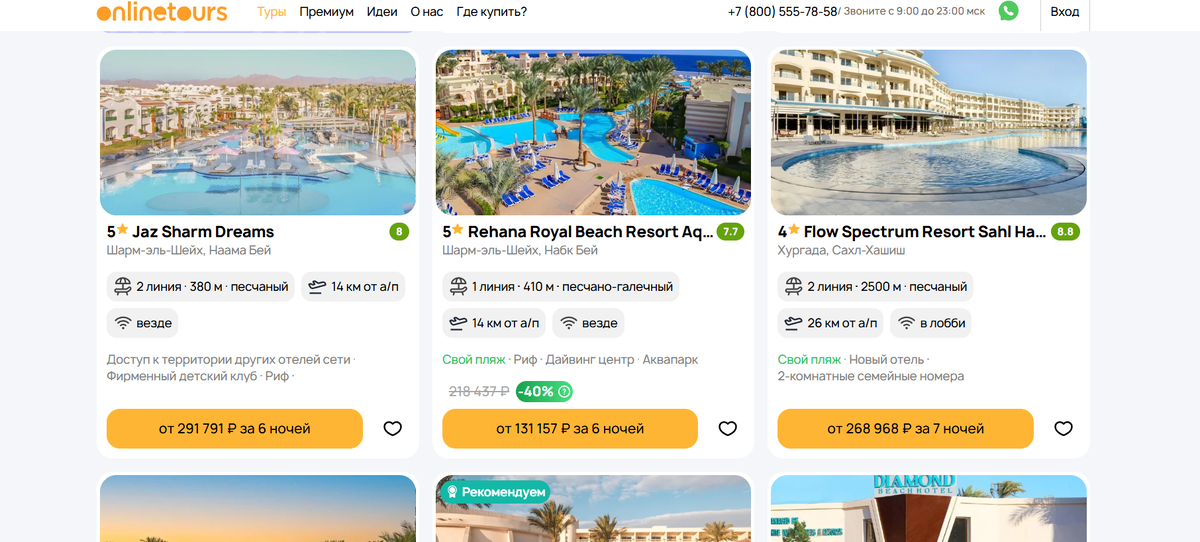Viewport: 1200px width, 542px height.
Task: Toggle favorite heart for Rehana Royal Beach
Action: click(728, 428)
